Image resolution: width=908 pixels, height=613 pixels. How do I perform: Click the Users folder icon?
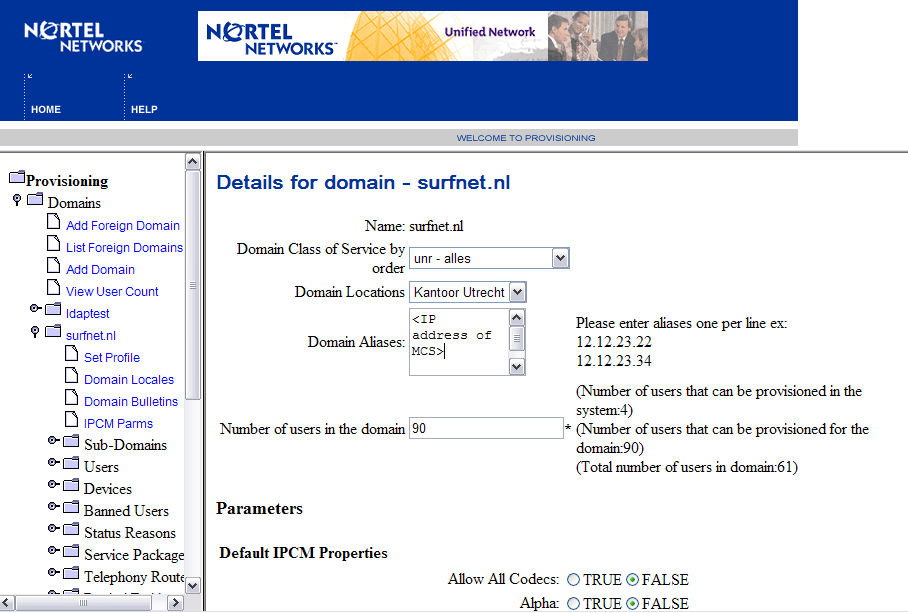tap(71, 463)
